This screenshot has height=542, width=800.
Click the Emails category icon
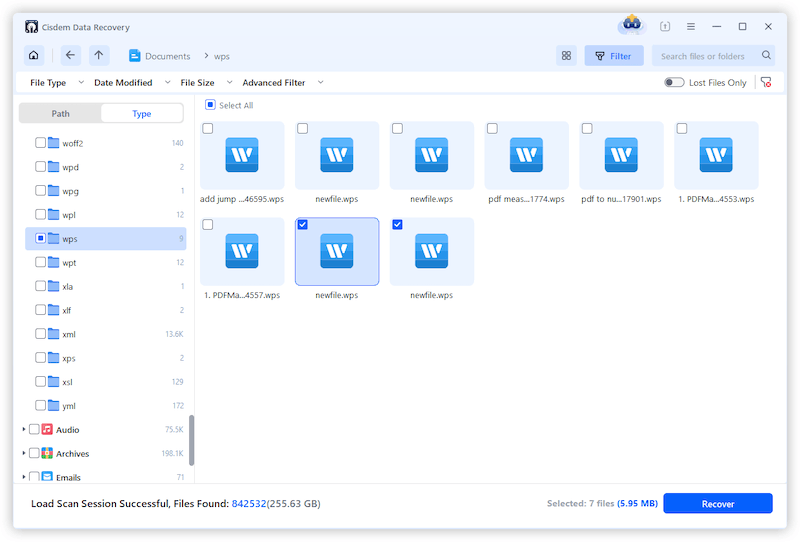(47, 477)
